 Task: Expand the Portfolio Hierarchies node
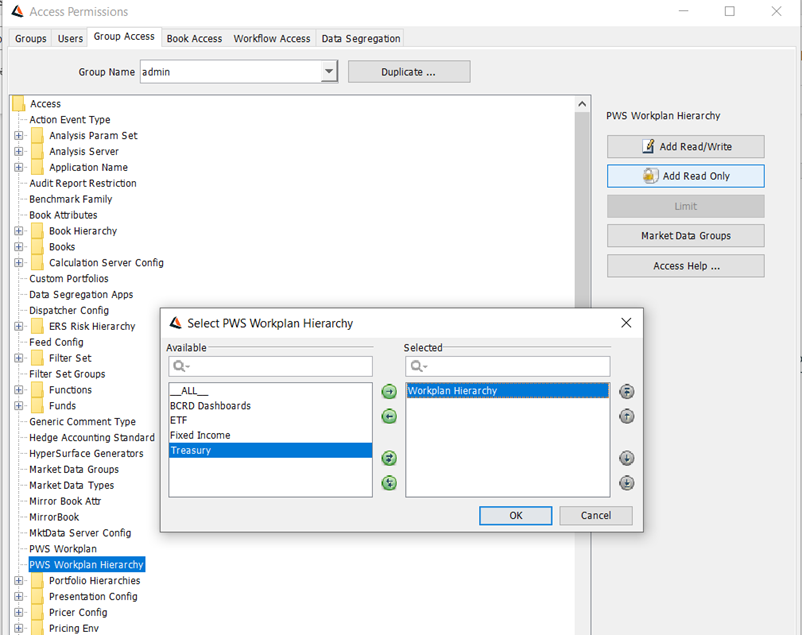tap(19, 581)
